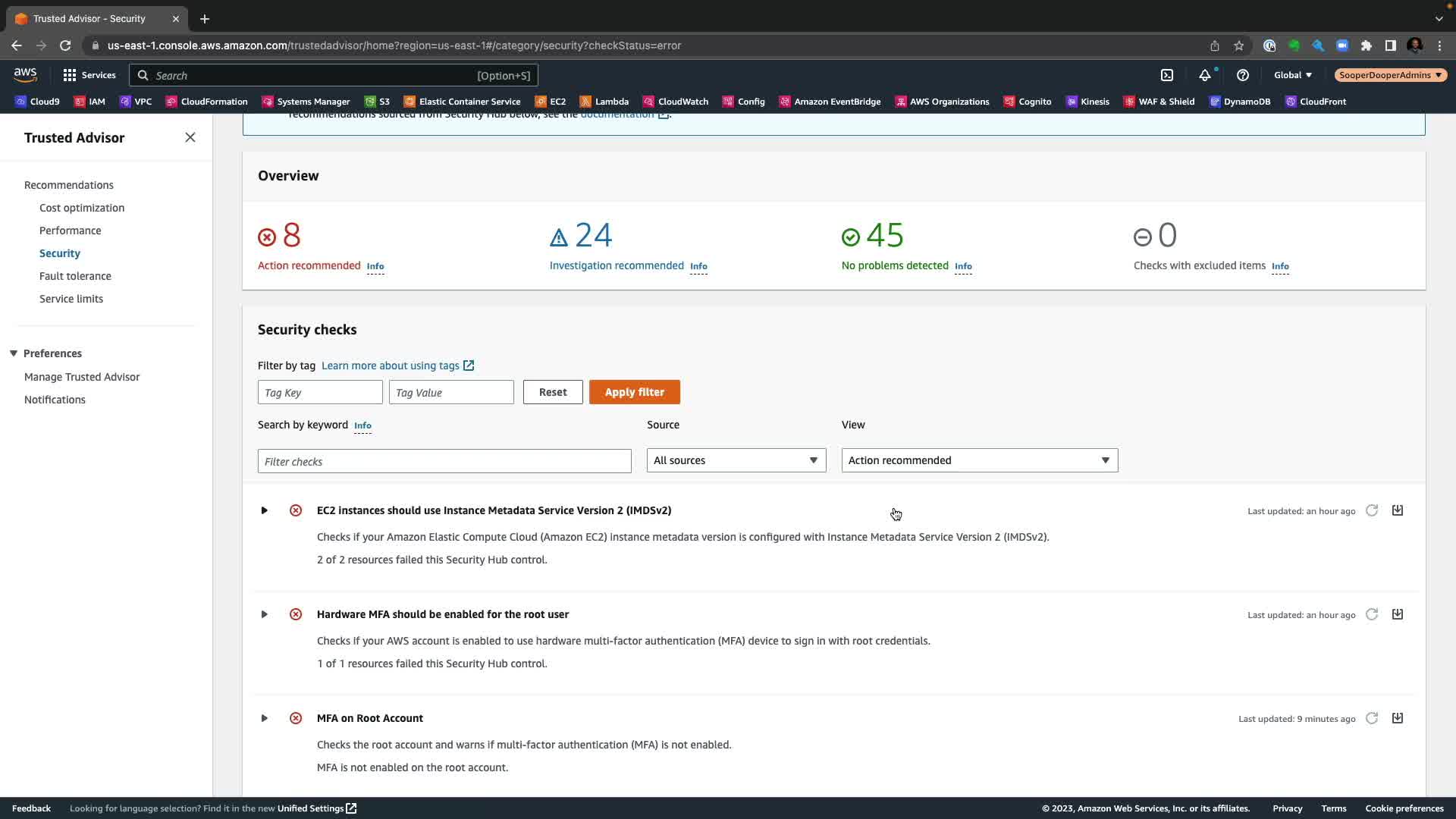Open the CloudShell icon in top navigation
Image resolution: width=1456 pixels, height=819 pixels.
[x=1167, y=75]
